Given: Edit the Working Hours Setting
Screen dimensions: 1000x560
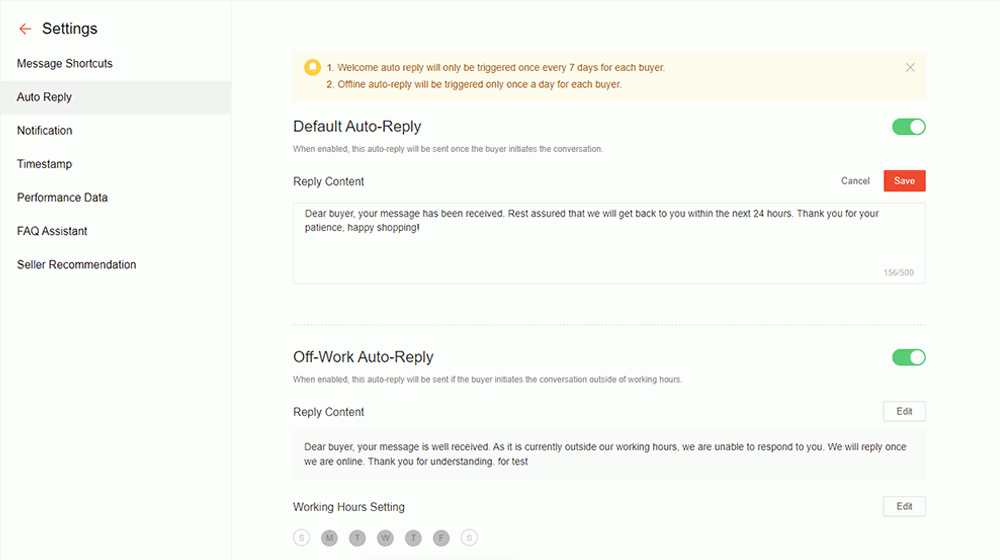Looking at the screenshot, I should click(x=904, y=506).
